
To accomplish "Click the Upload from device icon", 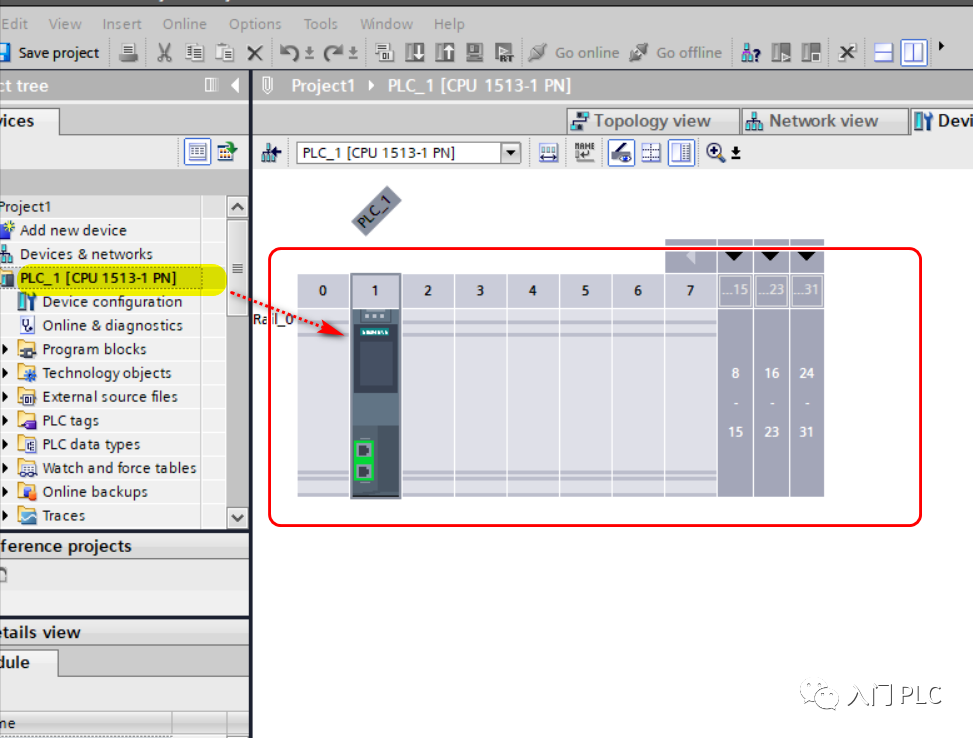I will click(444, 53).
